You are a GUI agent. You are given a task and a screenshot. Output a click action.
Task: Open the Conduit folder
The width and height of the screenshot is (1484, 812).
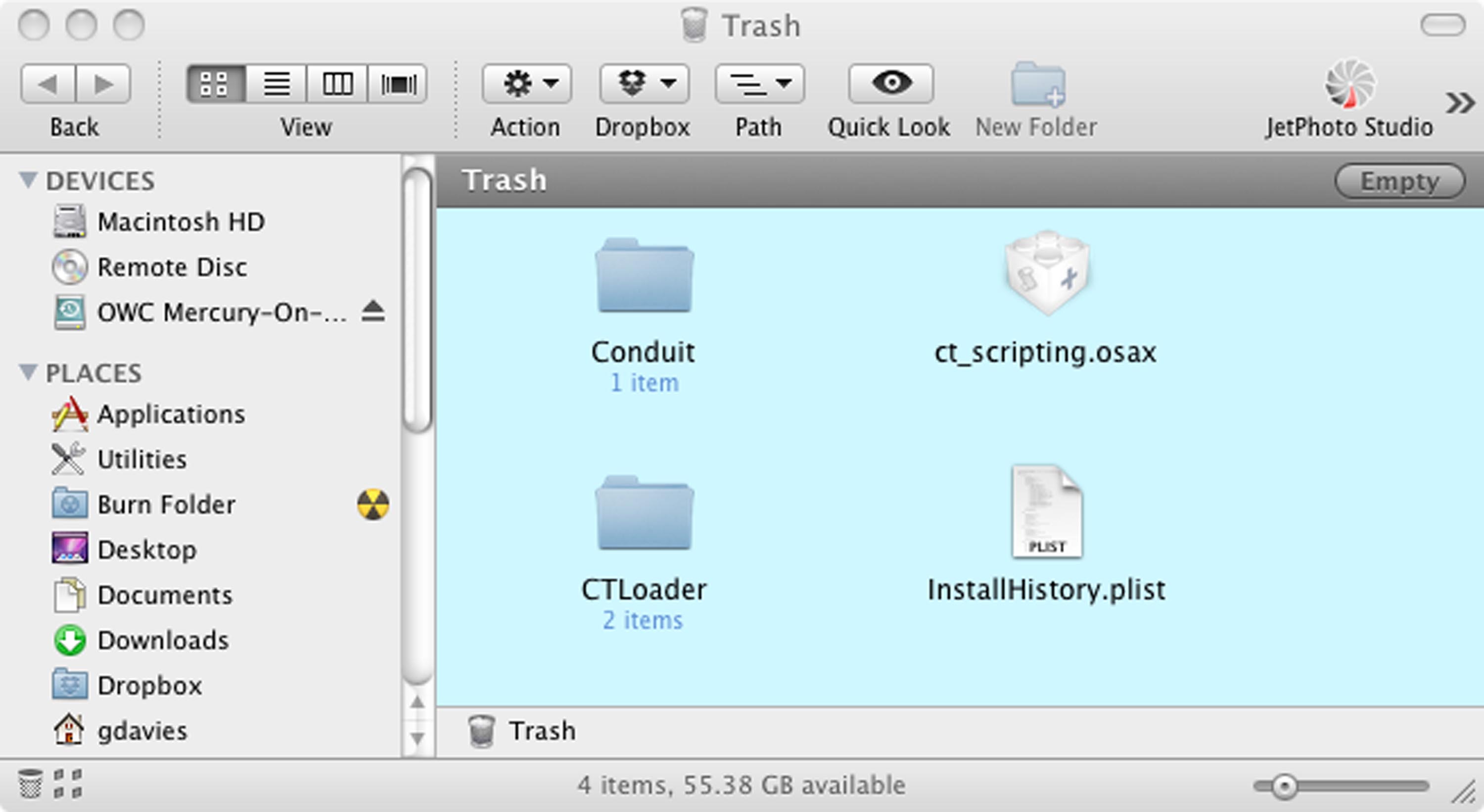click(x=644, y=277)
